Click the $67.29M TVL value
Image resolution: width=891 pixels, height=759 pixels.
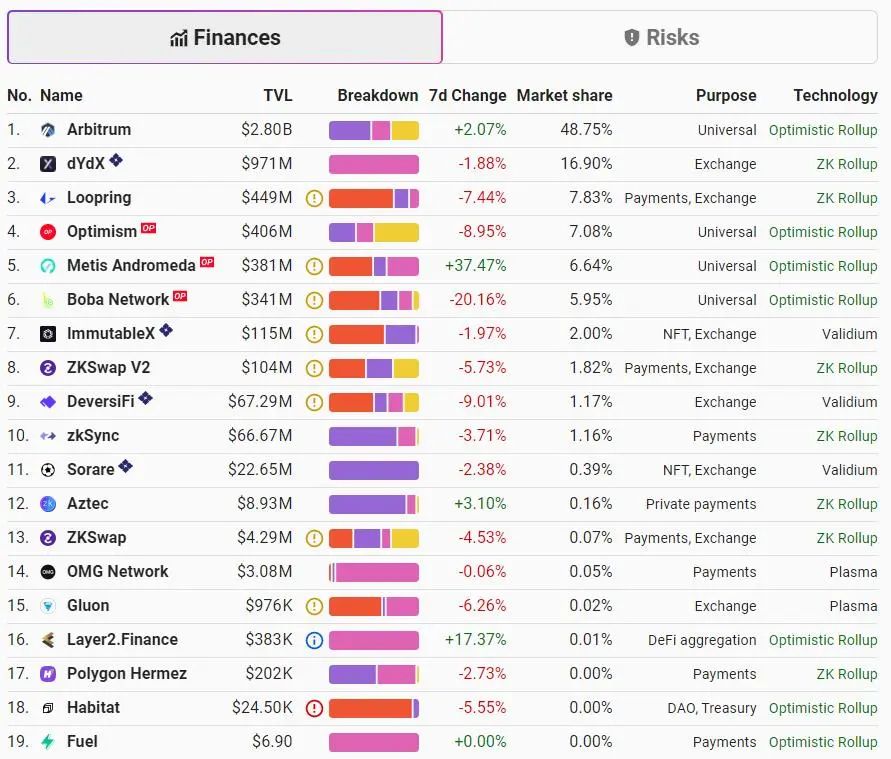click(x=260, y=402)
